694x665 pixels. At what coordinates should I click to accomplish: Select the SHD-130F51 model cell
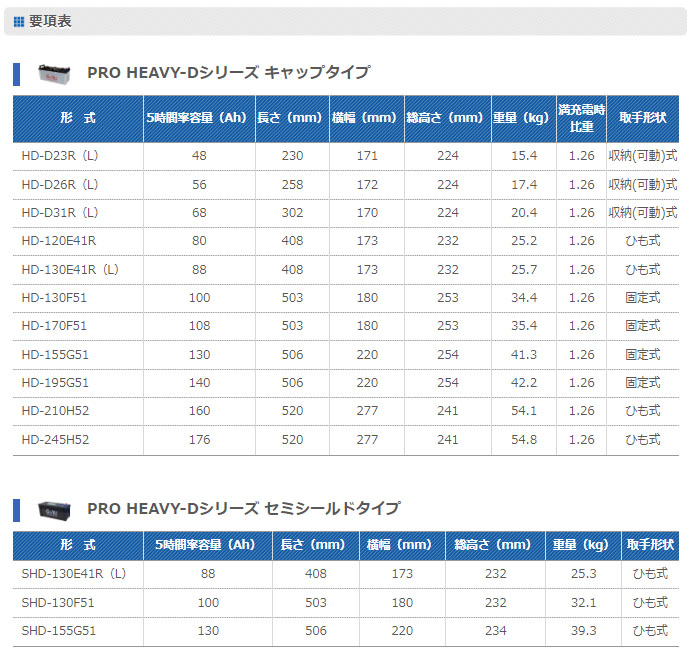[78, 603]
